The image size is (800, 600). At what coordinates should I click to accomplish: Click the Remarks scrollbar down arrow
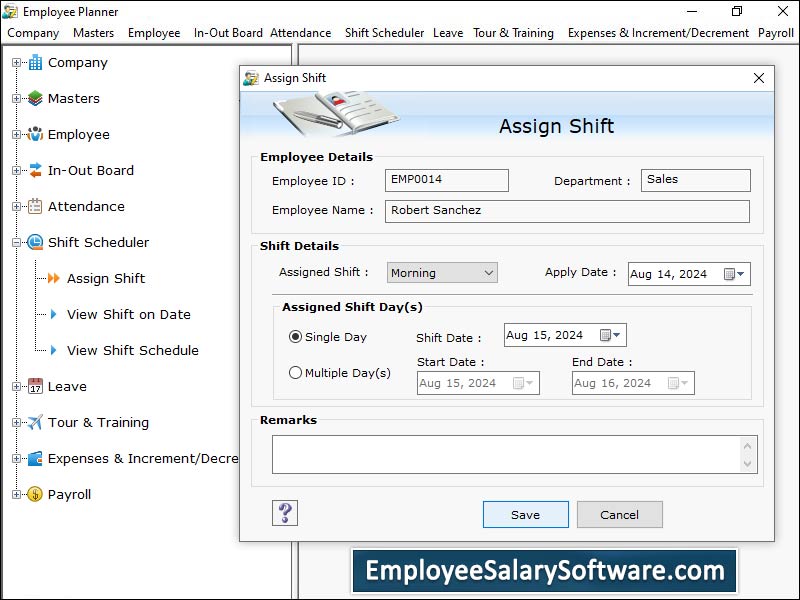pyautogui.click(x=747, y=463)
